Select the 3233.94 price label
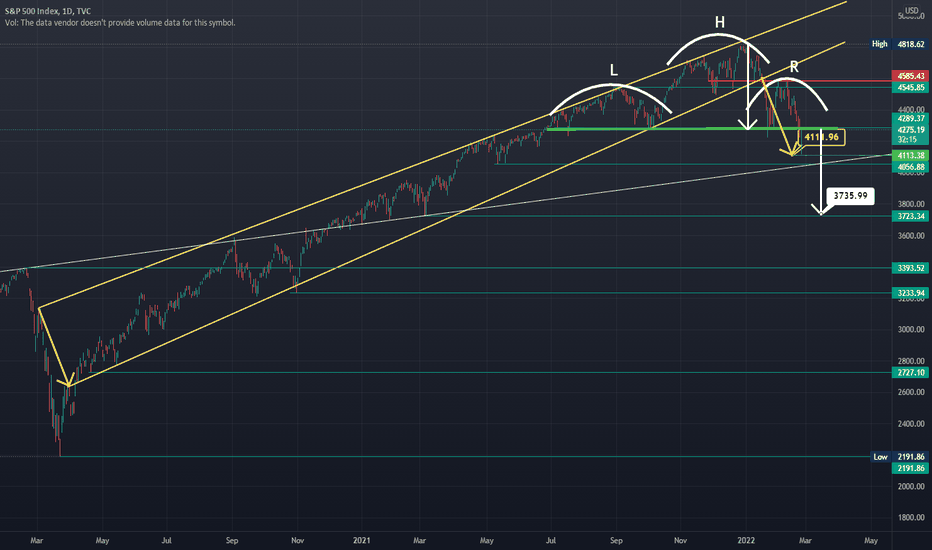932x550 pixels. point(910,293)
